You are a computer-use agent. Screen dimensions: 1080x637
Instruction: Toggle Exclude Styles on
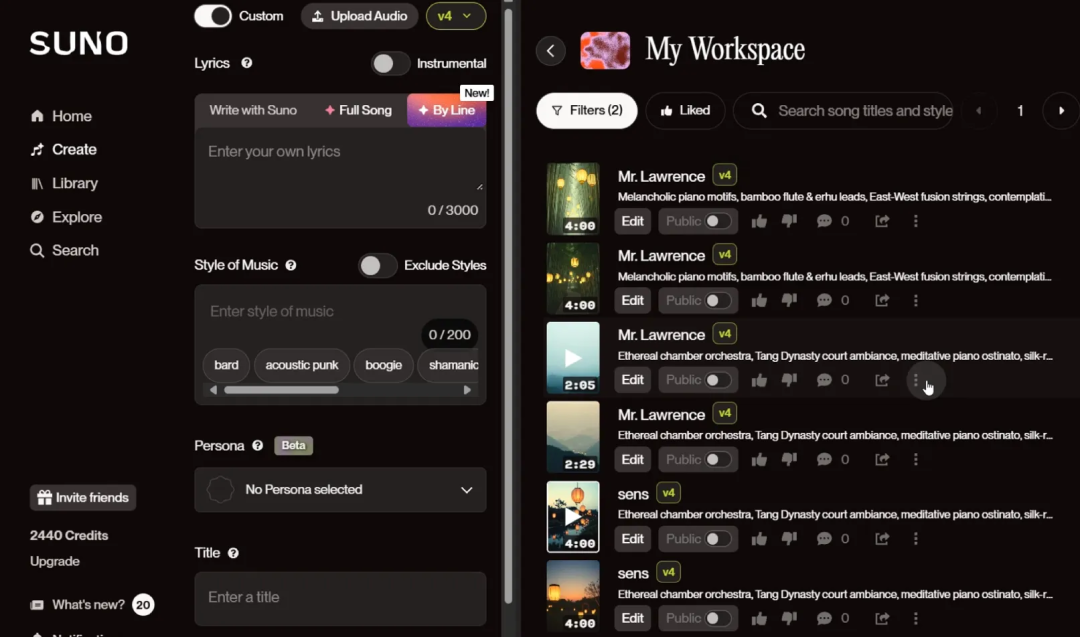pyautogui.click(x=377, y=266)
